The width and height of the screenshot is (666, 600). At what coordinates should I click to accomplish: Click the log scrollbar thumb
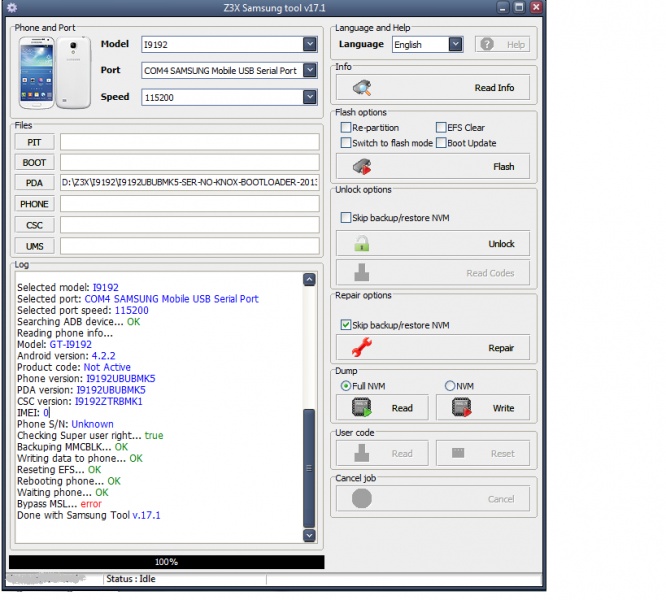click(x=309, y=468)
